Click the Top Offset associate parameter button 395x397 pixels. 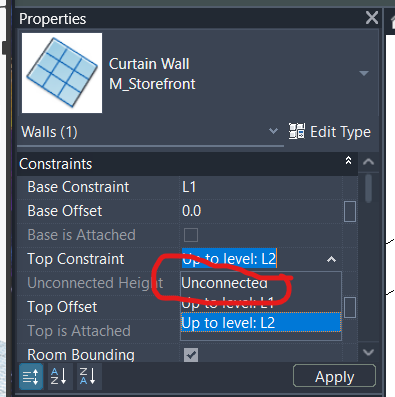pyautogui.click(x=350, y=307)
